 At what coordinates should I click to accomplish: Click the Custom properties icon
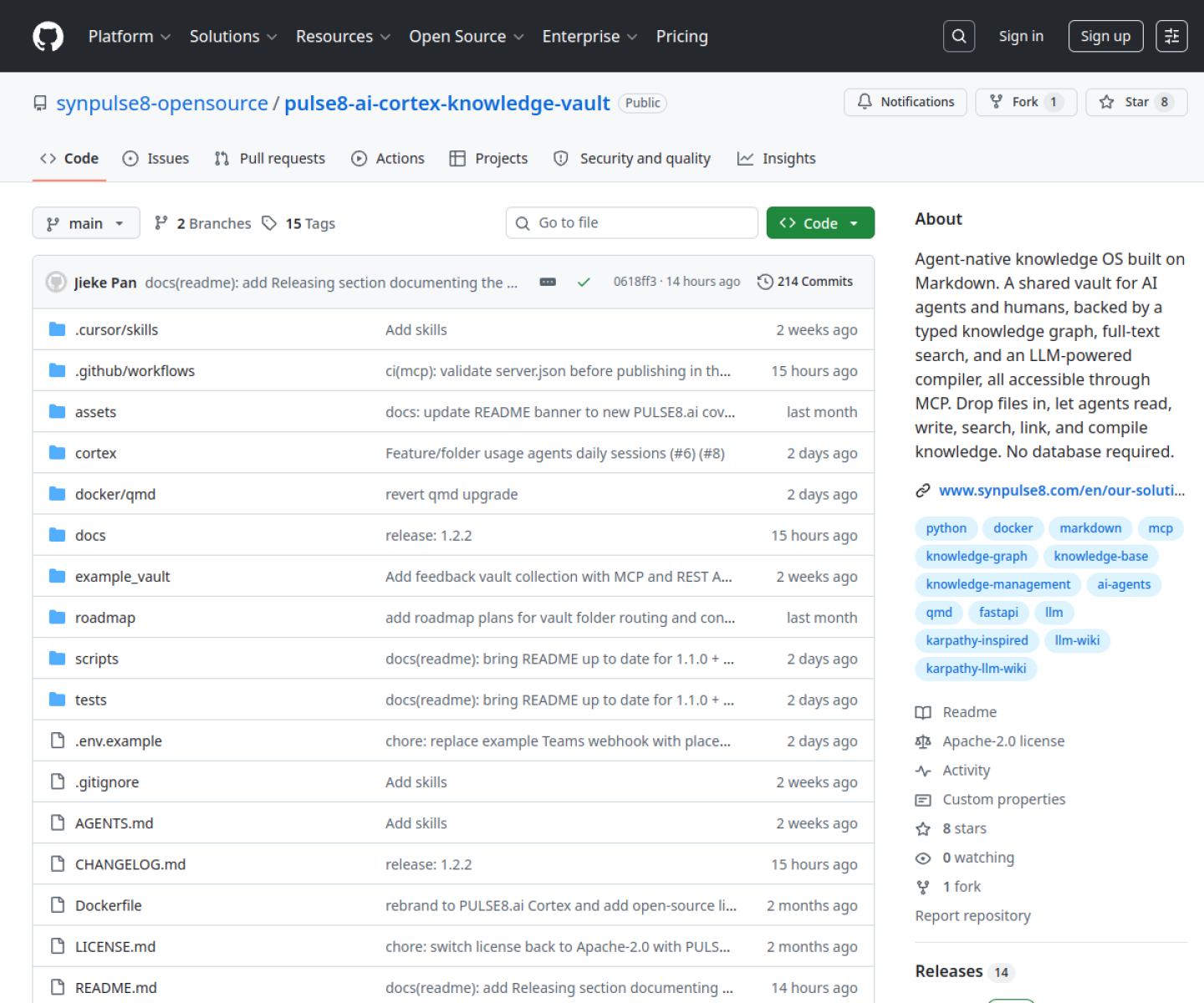923,800
